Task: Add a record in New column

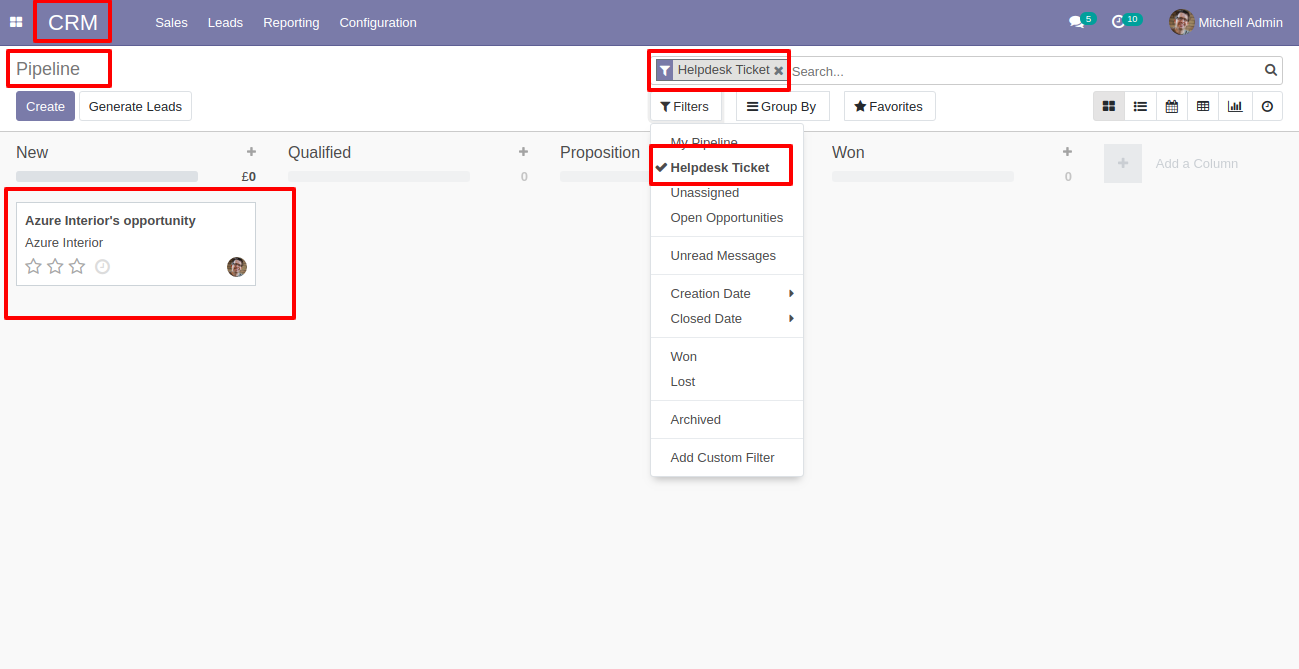Action: 251,152
